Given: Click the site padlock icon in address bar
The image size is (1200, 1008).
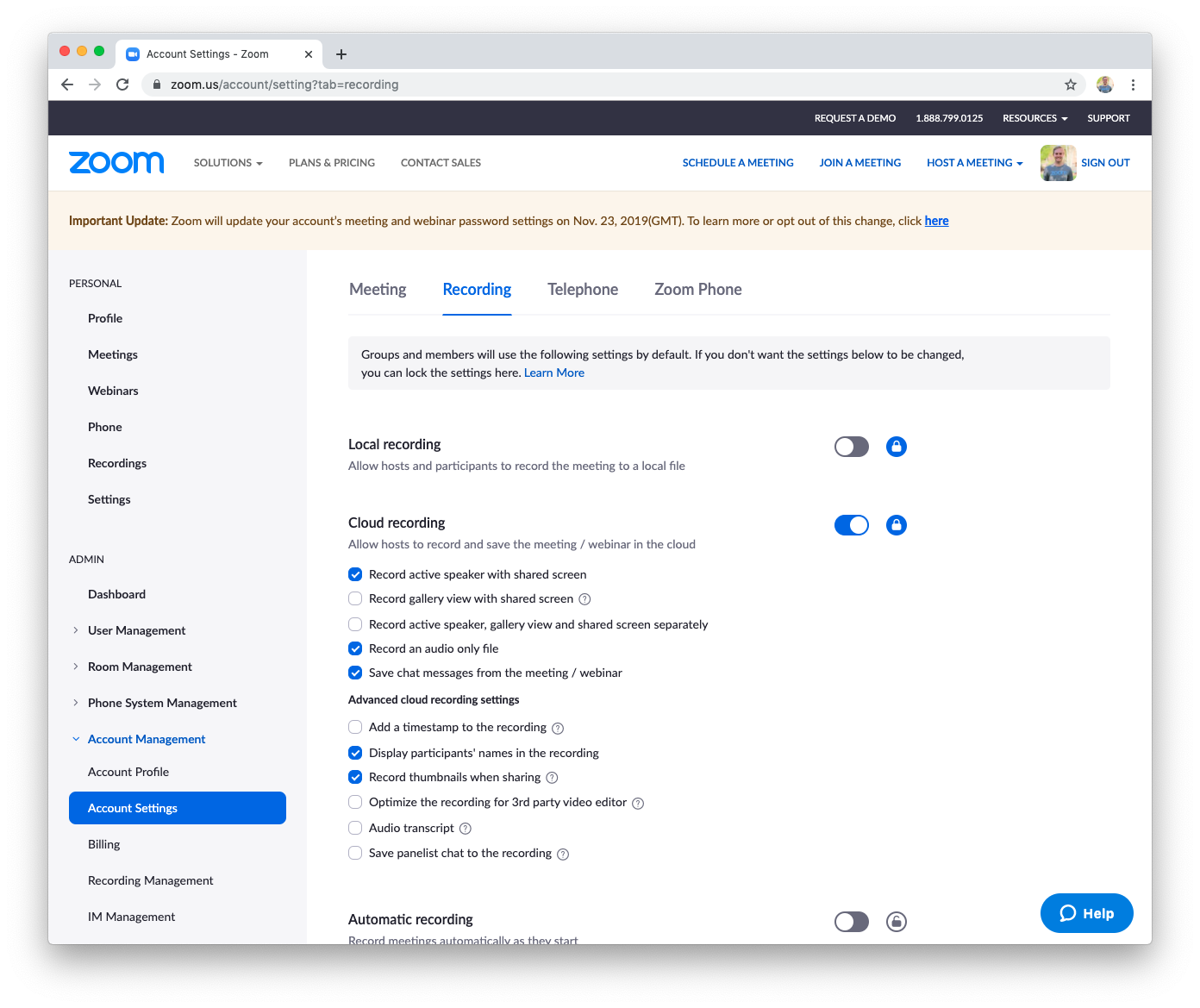Looking at the screenshot, I should point(157,85).
